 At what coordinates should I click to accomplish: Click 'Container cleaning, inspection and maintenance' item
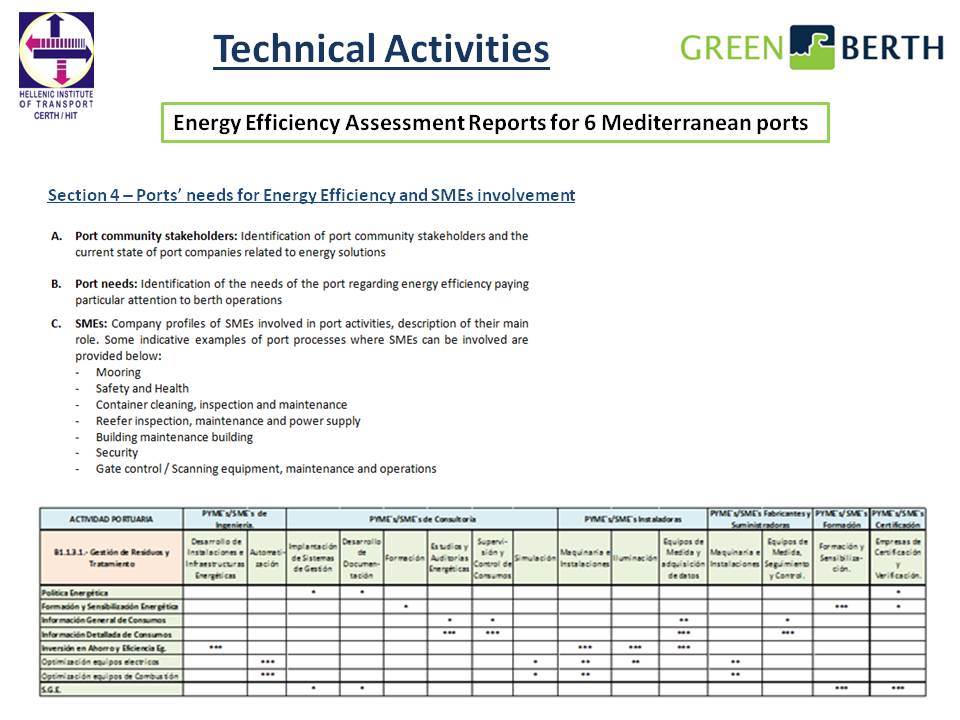point(221,405)
